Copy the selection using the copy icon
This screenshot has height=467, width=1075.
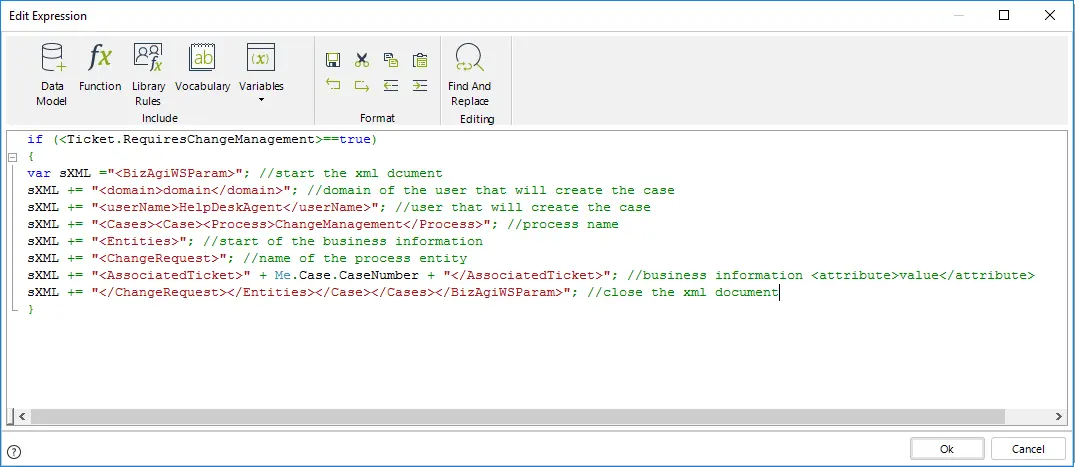pos(391,60)
